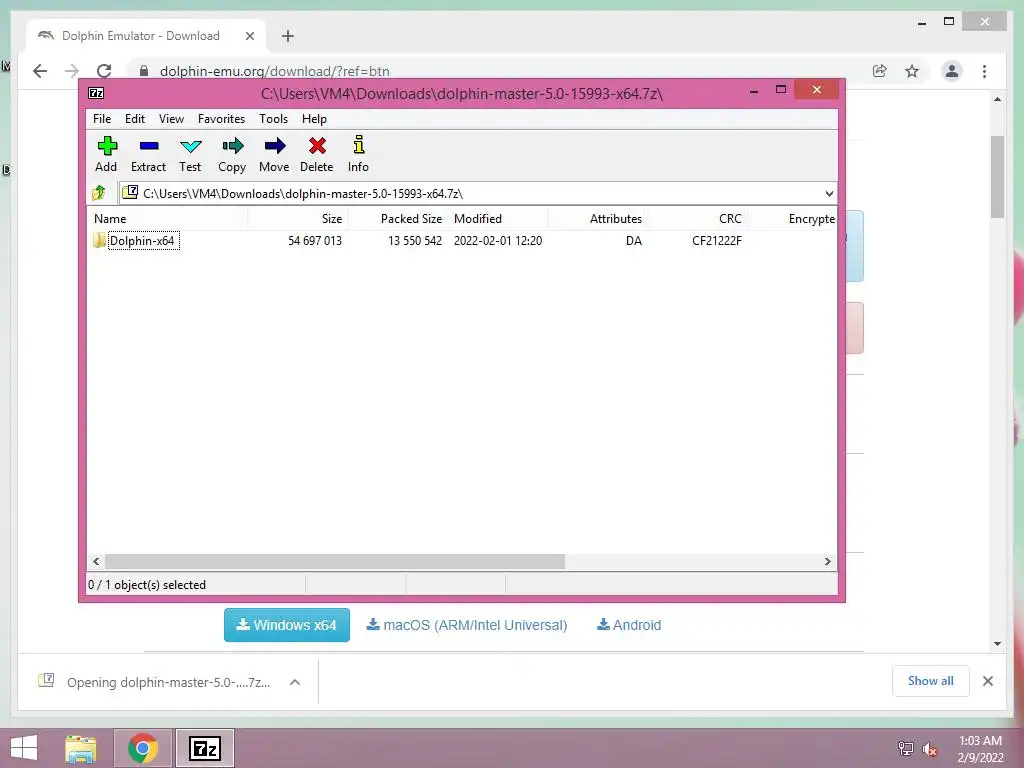Open File Explorer from taskbar
Image resolution: width=1024 pixels, height=768 pixels.
(81, 748)
